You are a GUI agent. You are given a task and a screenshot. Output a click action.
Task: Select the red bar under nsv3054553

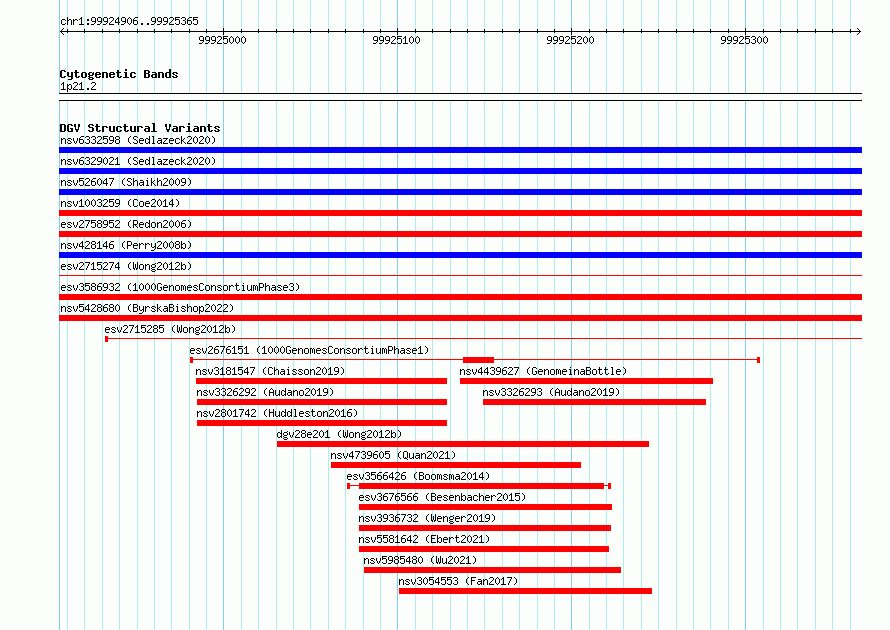coord(525,591)
